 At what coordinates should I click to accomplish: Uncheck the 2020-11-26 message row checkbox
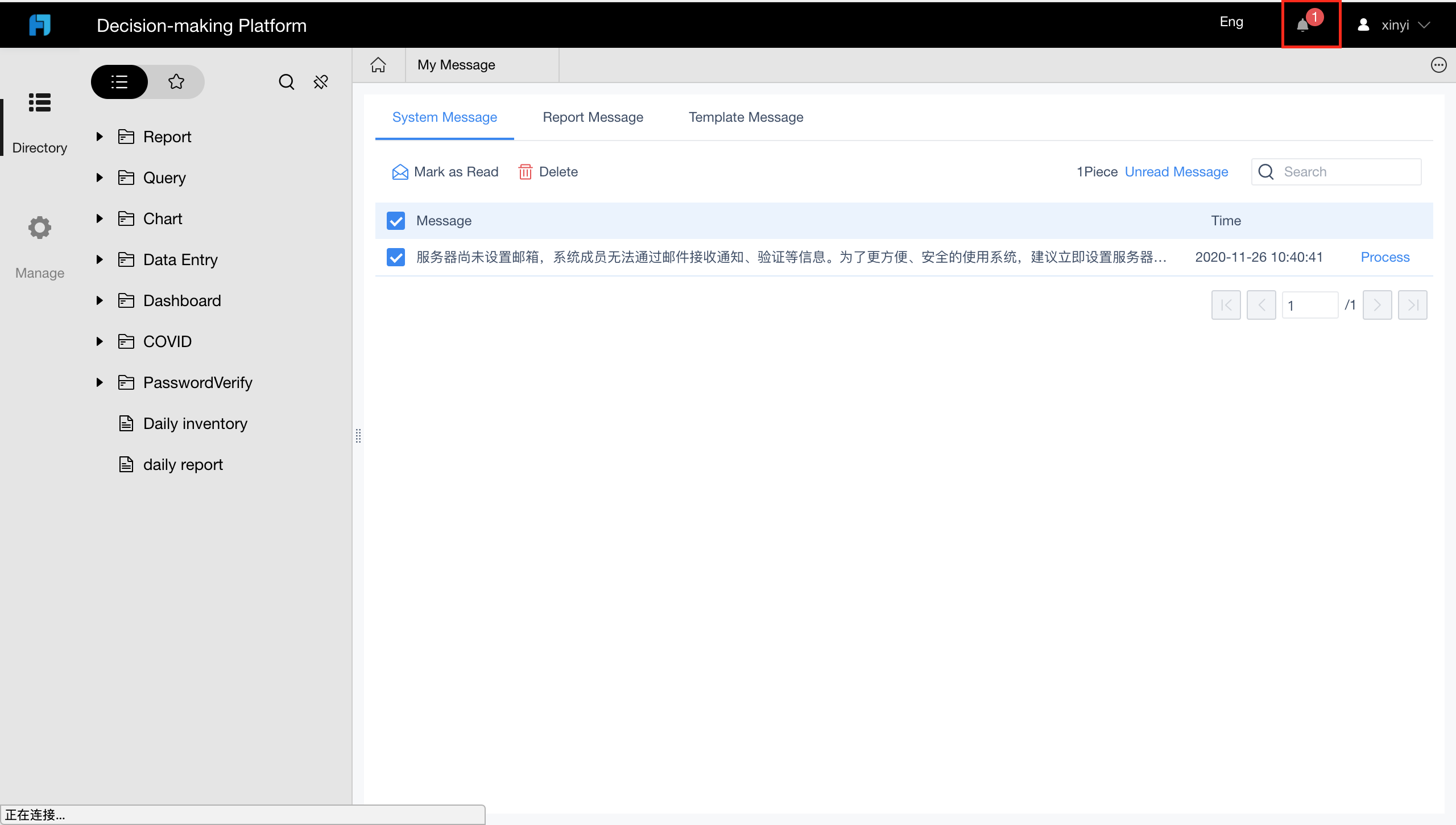pyautogui.click(x=396, y=257)
